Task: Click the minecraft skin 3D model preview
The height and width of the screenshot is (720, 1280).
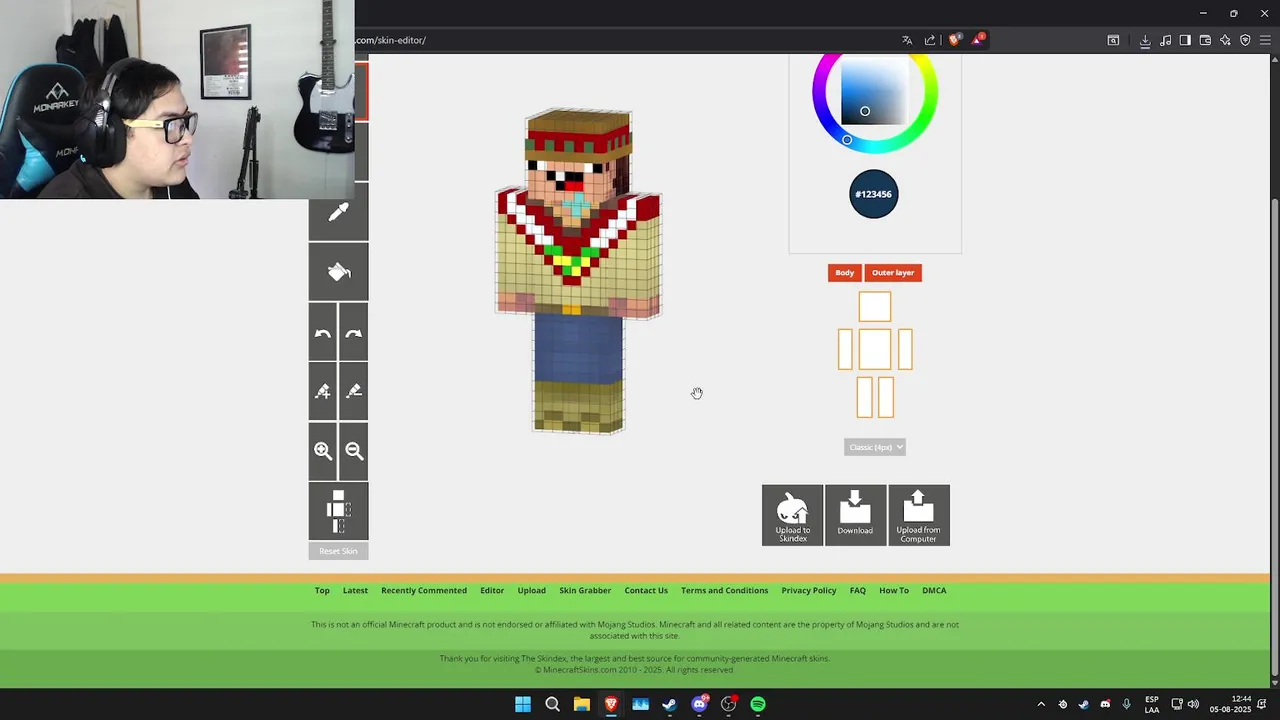Action: pos(578,272)
